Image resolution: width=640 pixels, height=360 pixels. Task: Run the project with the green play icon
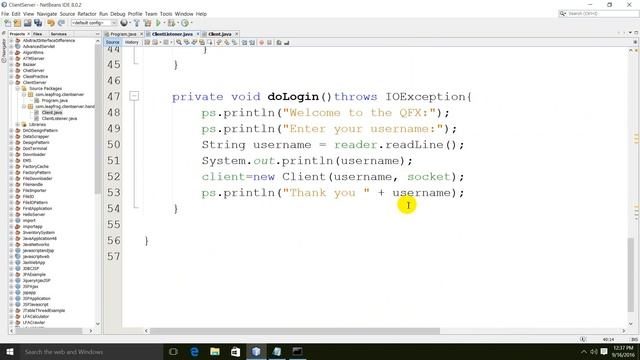(158, 23)
